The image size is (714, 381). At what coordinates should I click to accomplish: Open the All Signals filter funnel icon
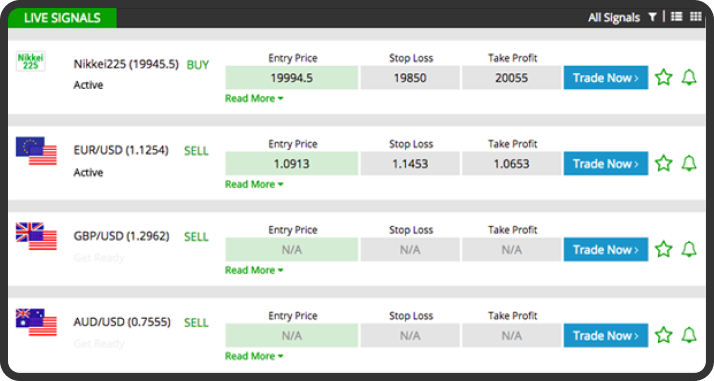[x=653, y=17]
